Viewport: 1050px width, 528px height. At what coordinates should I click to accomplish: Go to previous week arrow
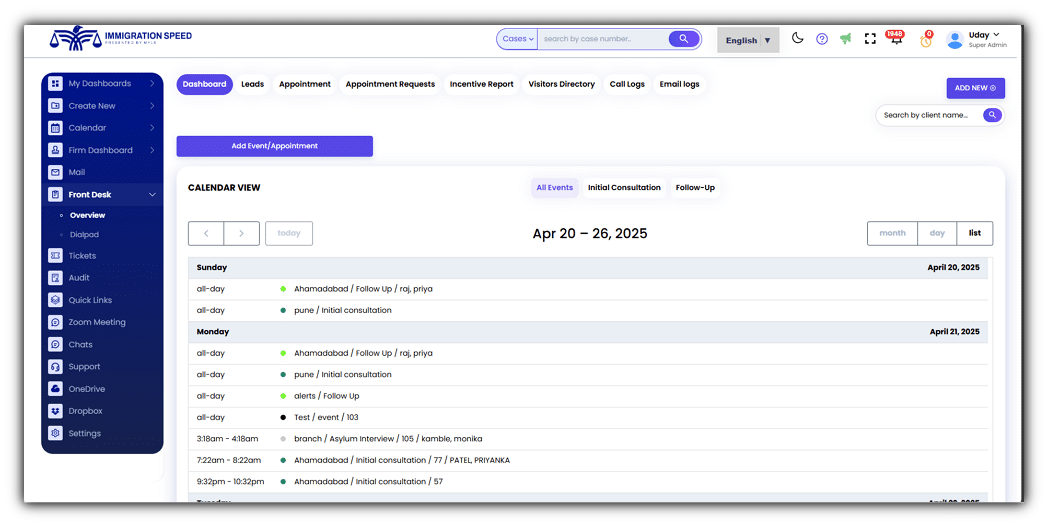tap(206, 233)
